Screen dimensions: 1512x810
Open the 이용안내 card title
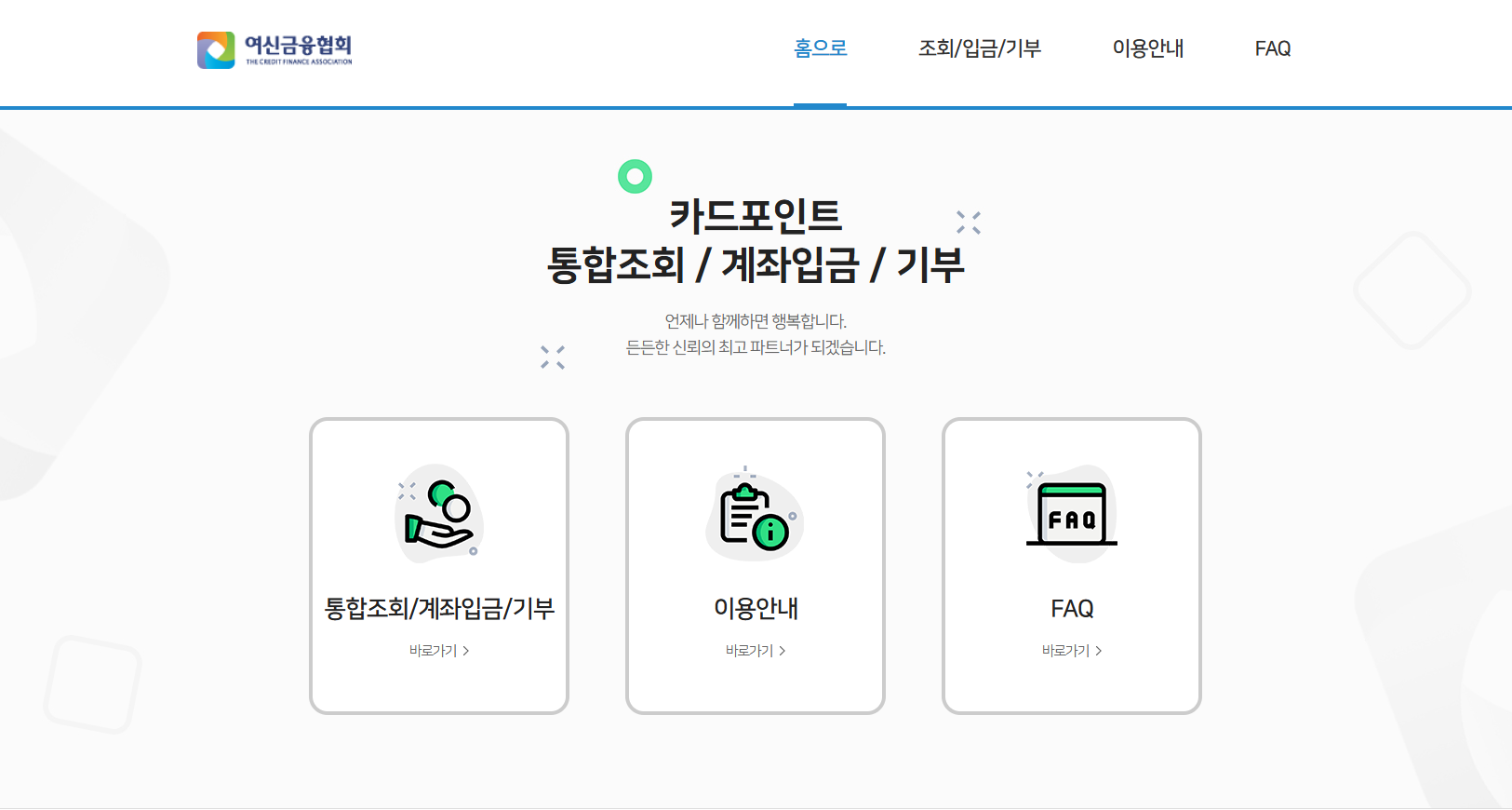pyautogui.click(x=756, y=609)
